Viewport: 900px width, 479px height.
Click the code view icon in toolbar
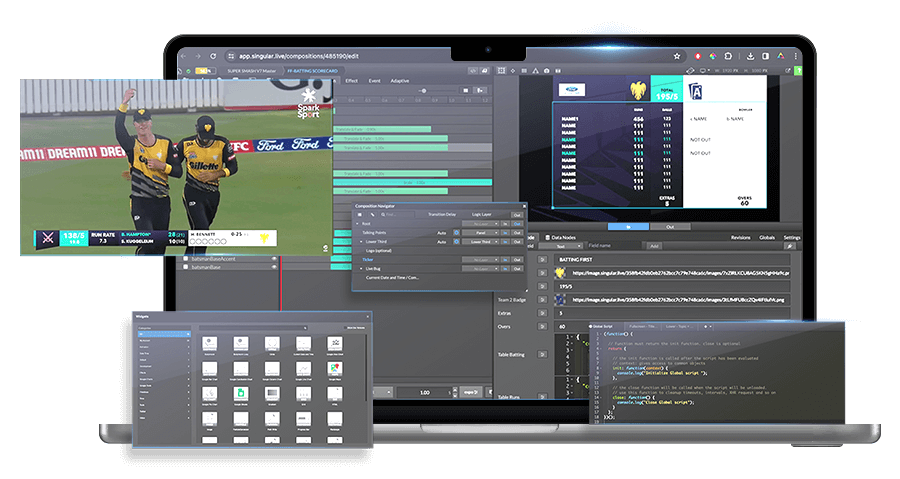pos(473,71)
